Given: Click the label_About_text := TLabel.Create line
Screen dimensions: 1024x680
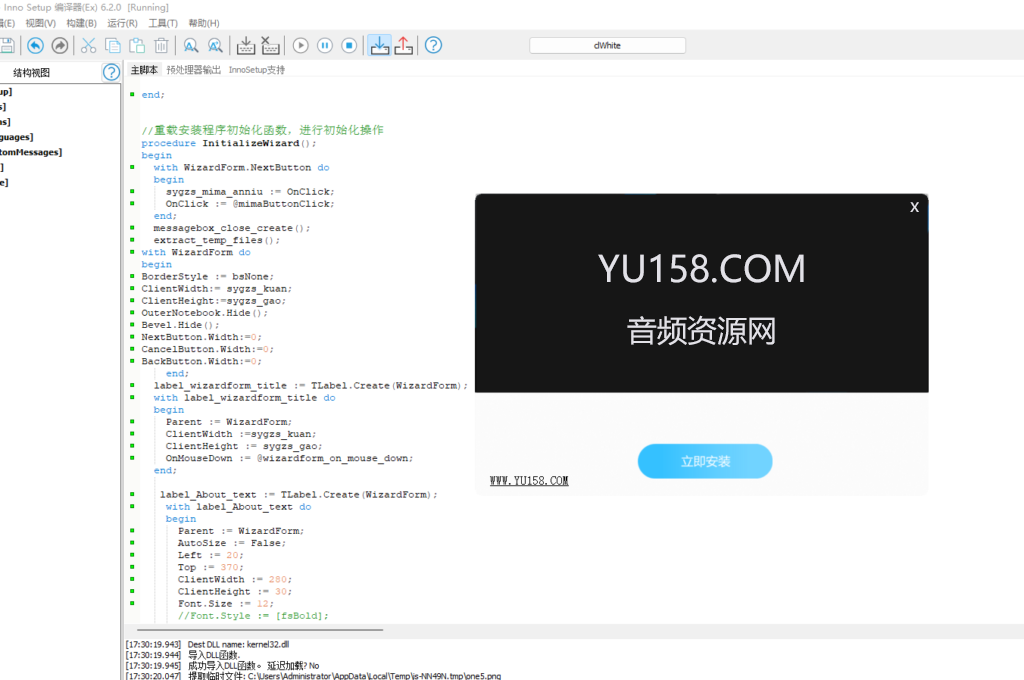Looking at the screenshot, I should (x=298, y=494).
